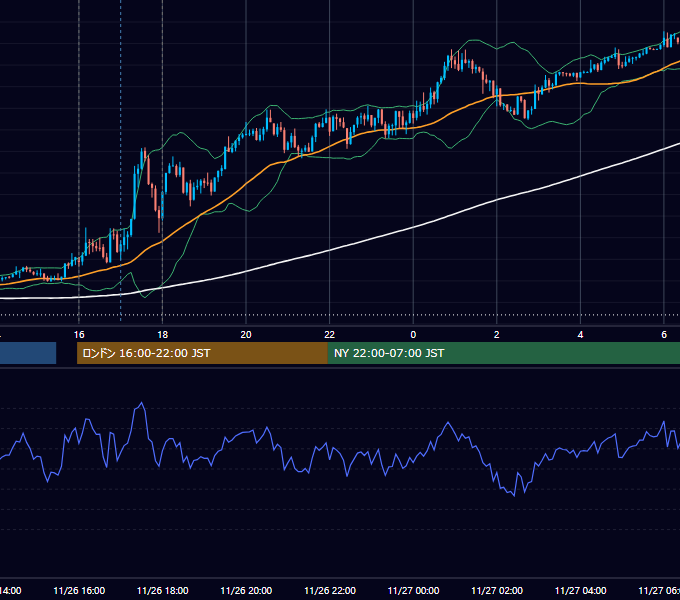Click the 0 hour label on upper axis

[x=413, y=335]
